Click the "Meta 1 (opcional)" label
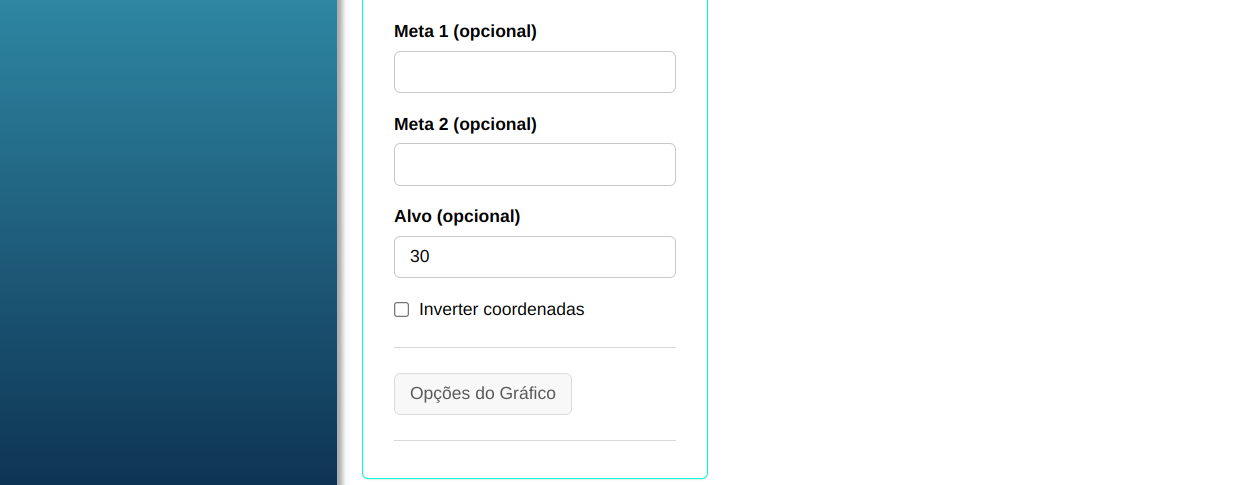The image size is (1238, 485). coord(465,32)
